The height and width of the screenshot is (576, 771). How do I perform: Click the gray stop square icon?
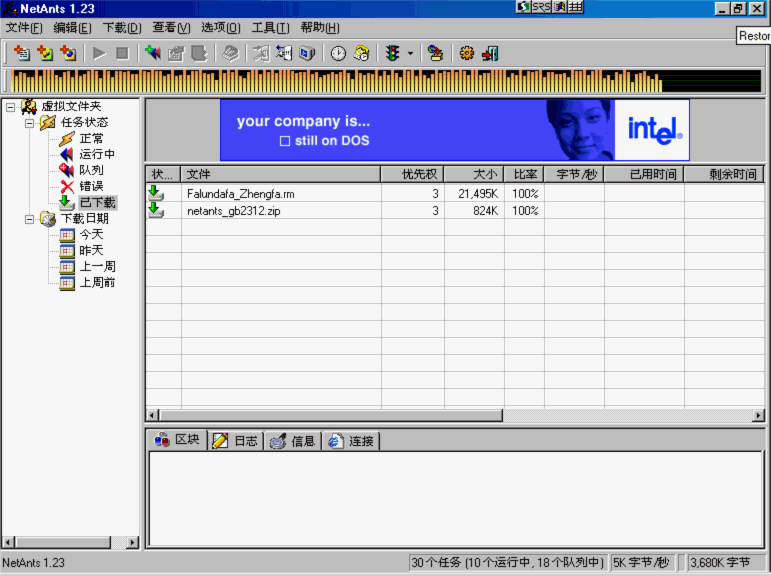(122, 53)
